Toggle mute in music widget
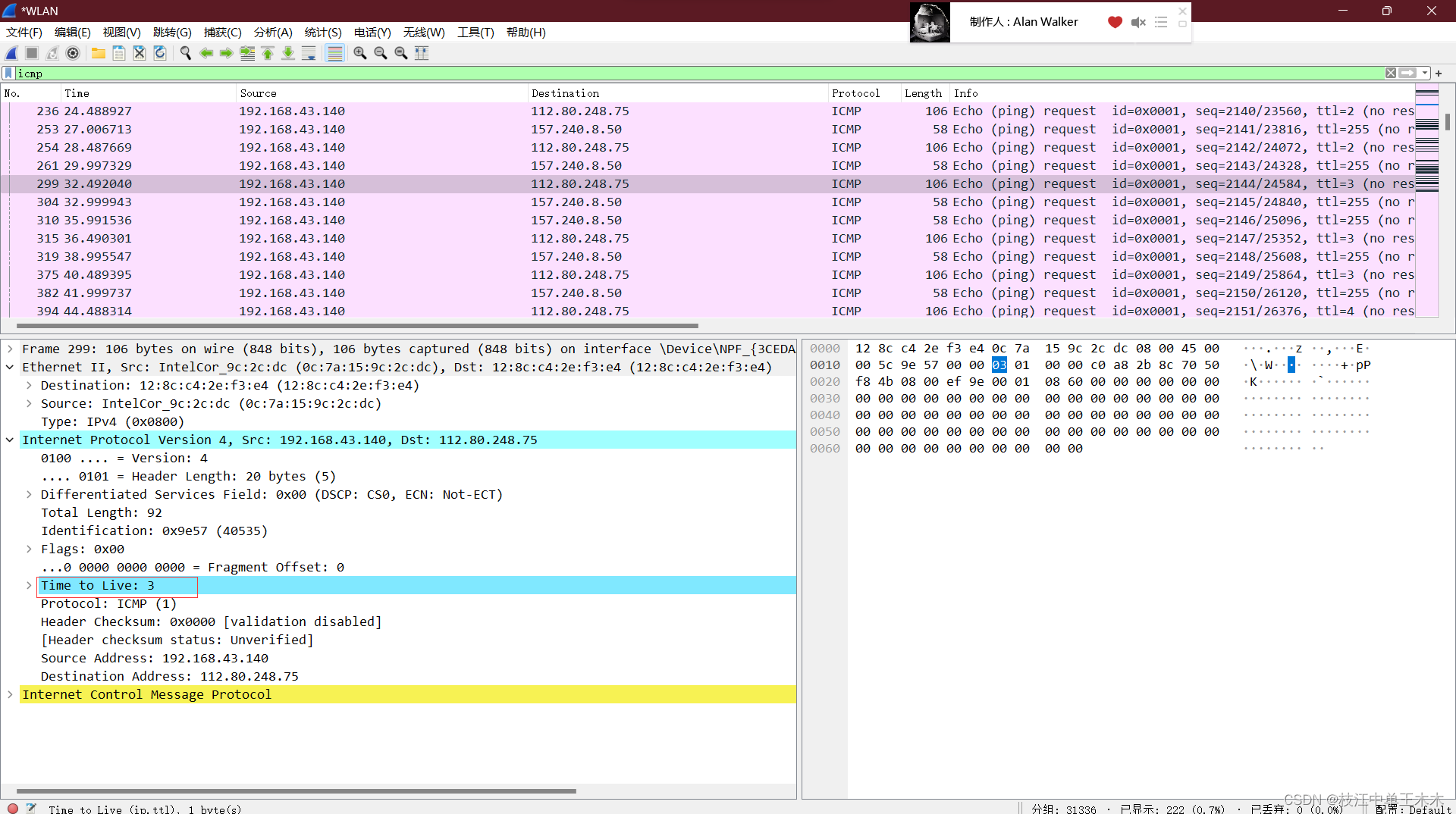 pyautogui.click(x=1138, y=22)
